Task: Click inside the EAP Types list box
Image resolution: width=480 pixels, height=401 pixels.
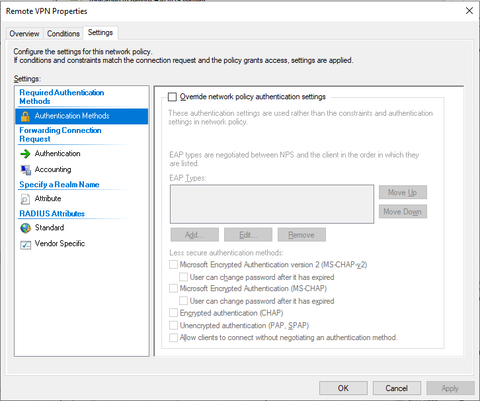Action: [x=272, y=204]
